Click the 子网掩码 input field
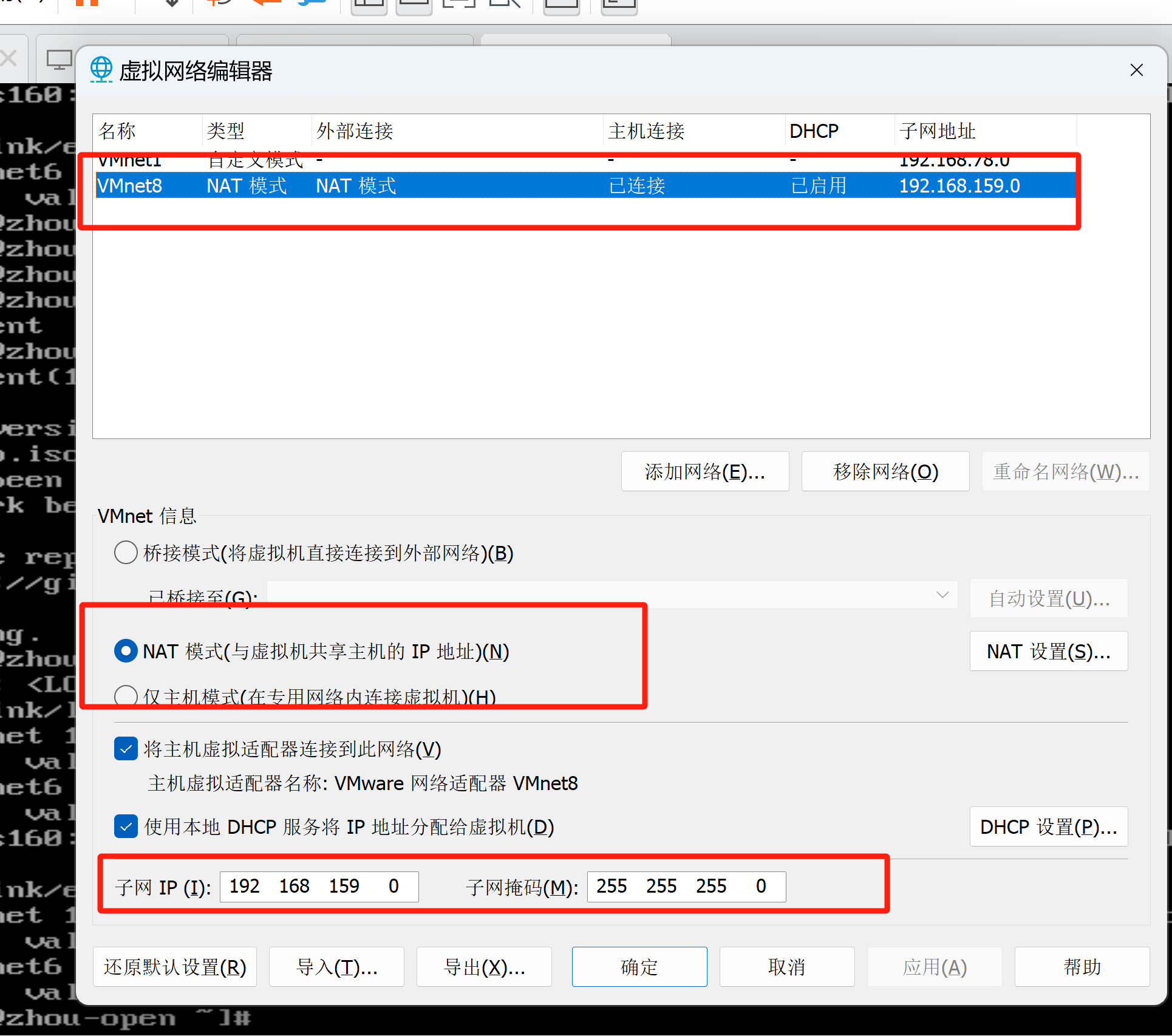This screenshot has height=1036, width=1172. pos(686,887)
